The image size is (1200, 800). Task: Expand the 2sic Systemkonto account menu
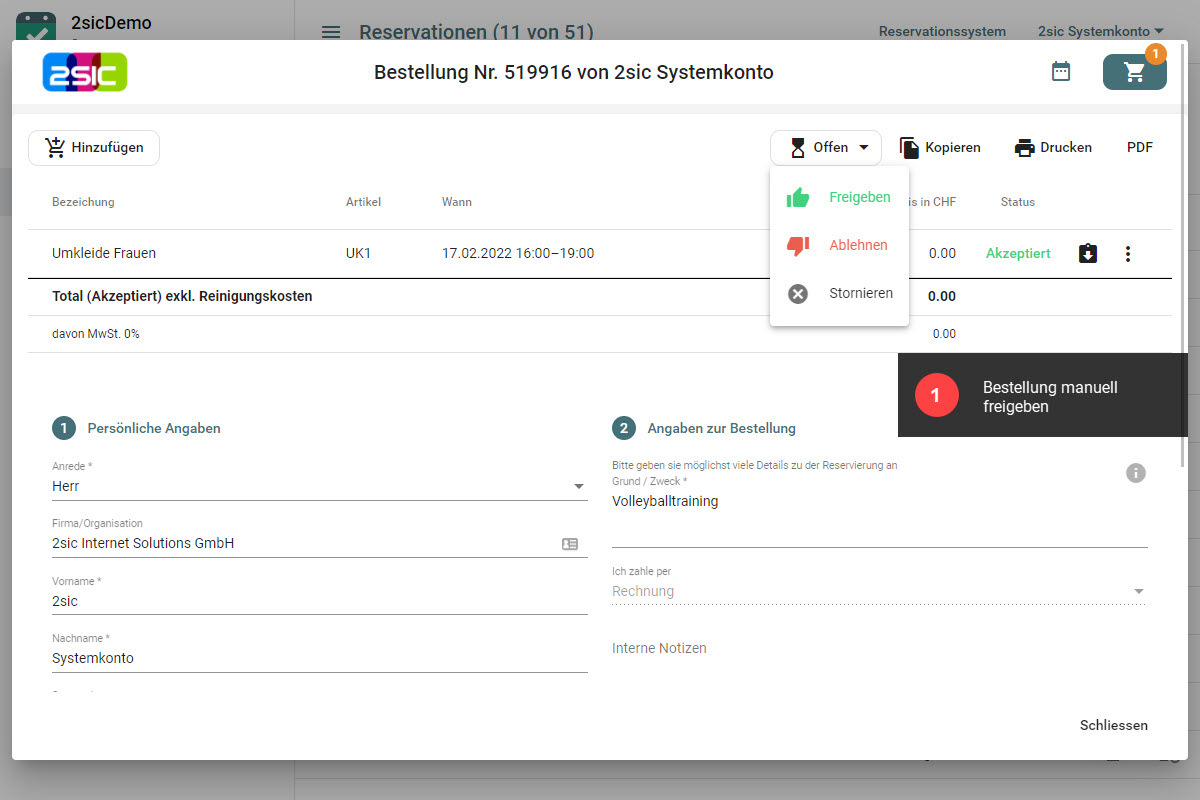coord(1100,32)
